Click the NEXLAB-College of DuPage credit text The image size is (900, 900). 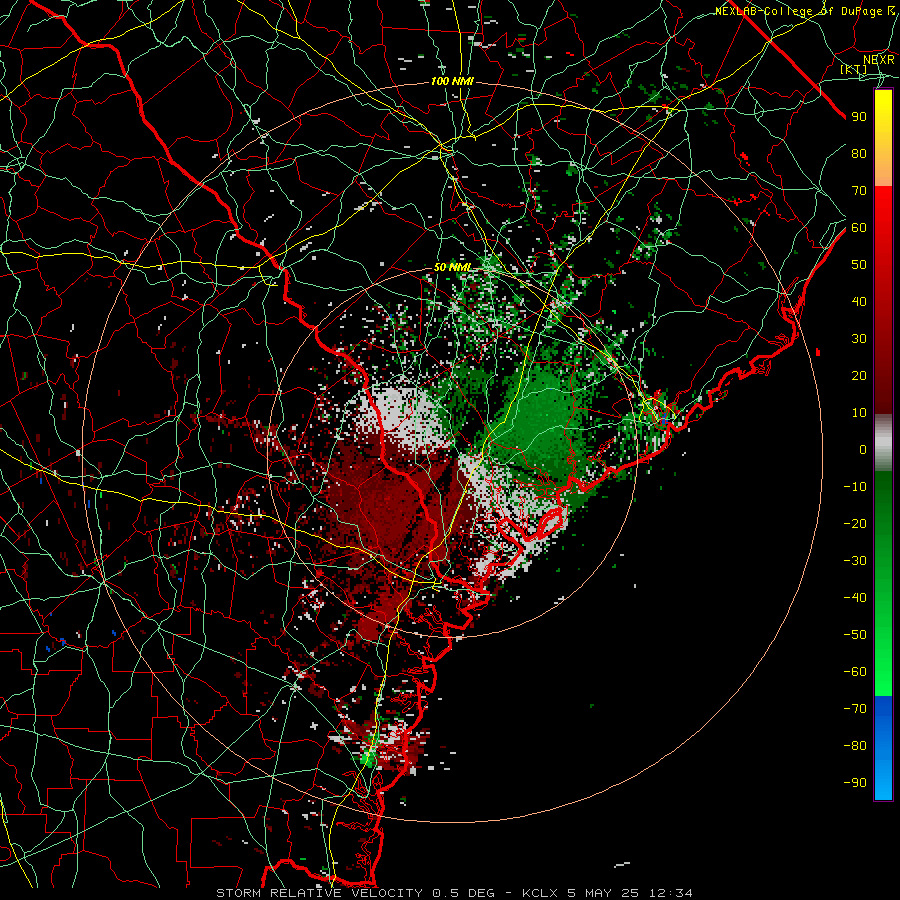click(x=805, y=11)
